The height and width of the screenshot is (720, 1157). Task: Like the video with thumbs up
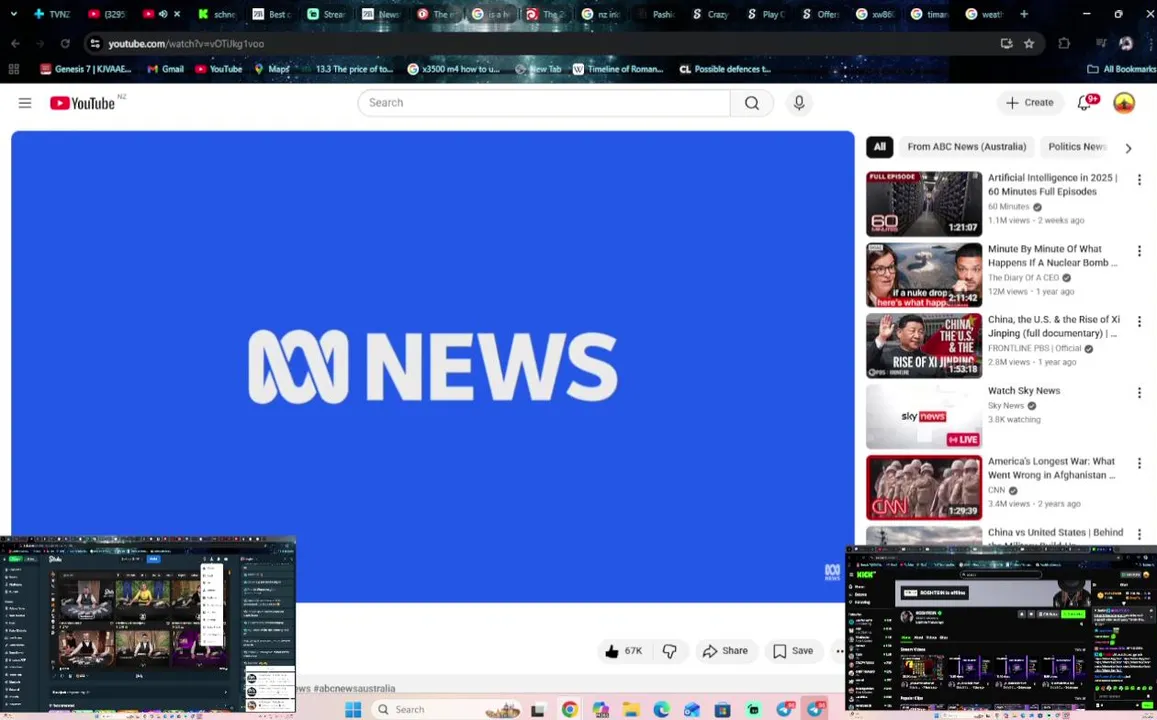tap(625, 651)
